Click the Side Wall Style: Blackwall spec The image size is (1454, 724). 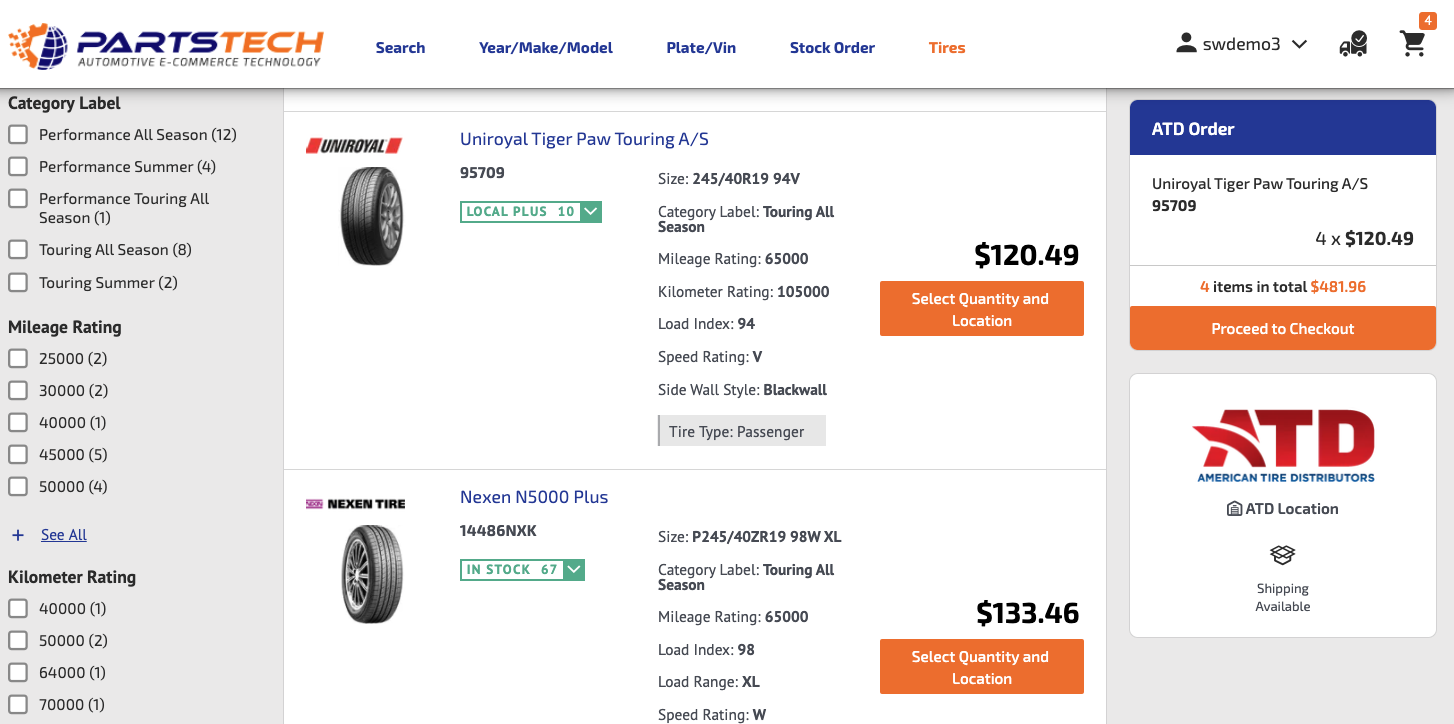click(743, 390)
